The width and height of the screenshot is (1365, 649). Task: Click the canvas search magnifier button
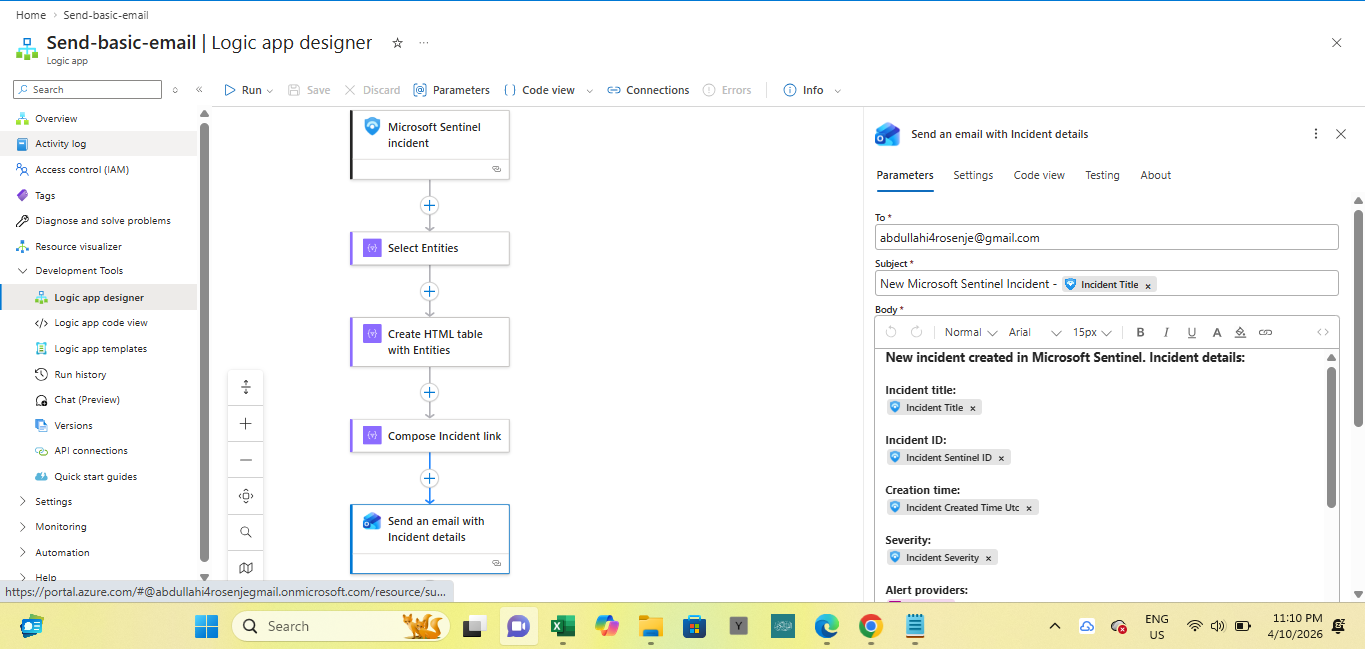click(246, 532)
